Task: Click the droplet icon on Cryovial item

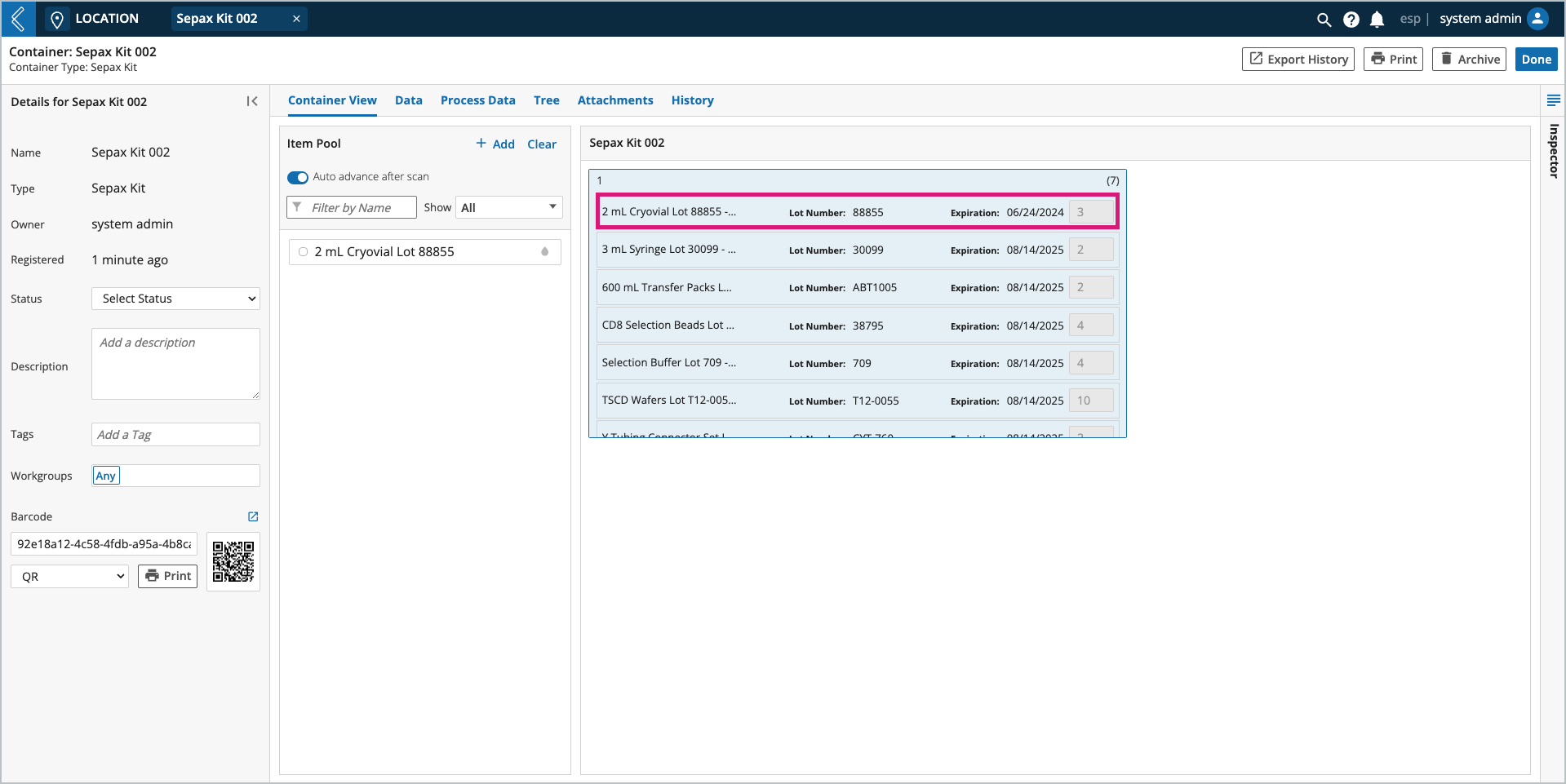Action: pyautogui.click(x=545, y=252)
